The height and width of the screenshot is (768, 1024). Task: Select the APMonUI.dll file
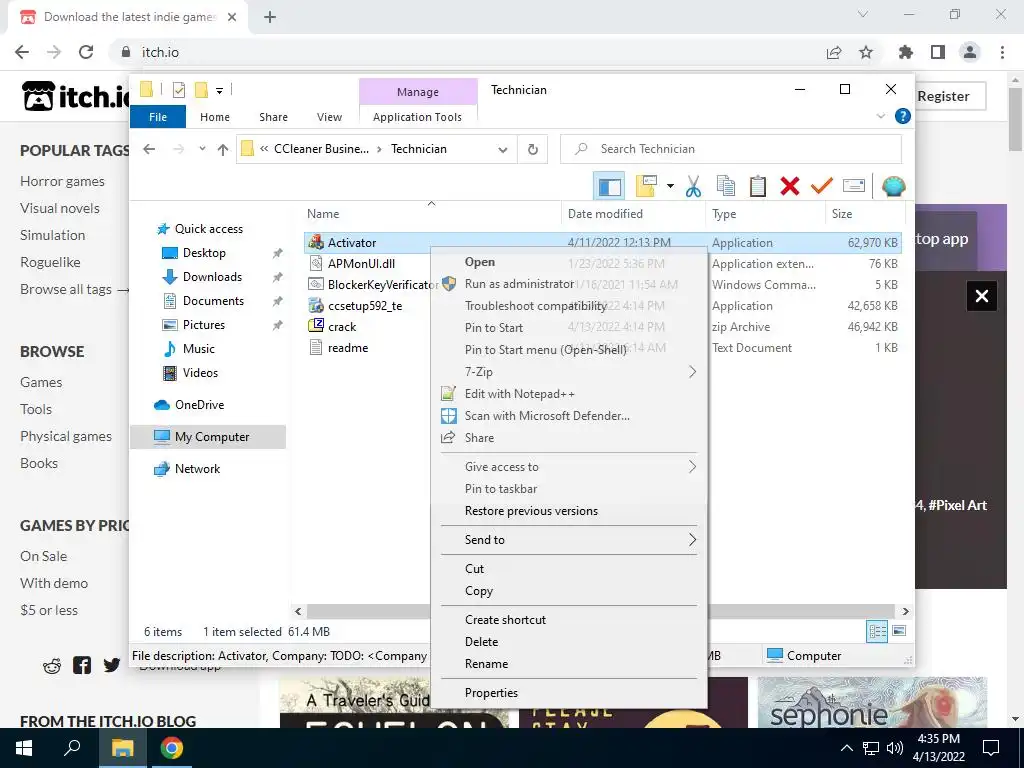point(360,264)
